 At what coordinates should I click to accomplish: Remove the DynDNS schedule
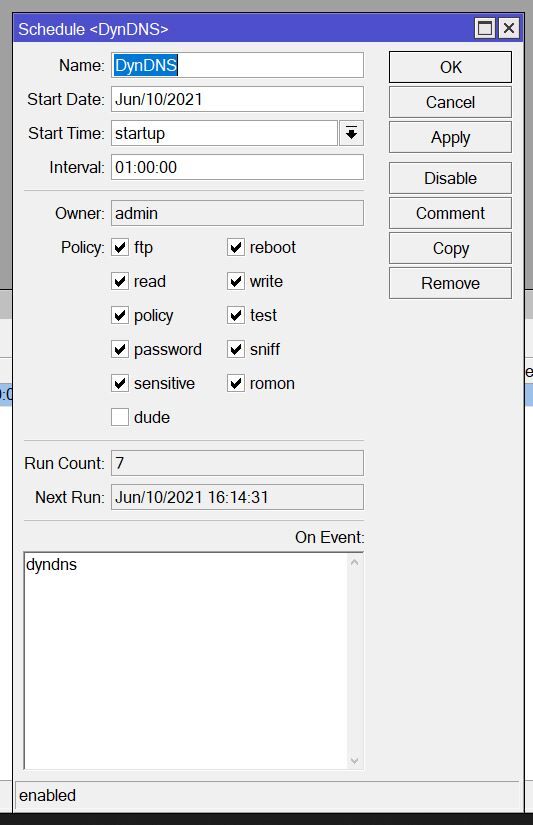coord(450,283)
